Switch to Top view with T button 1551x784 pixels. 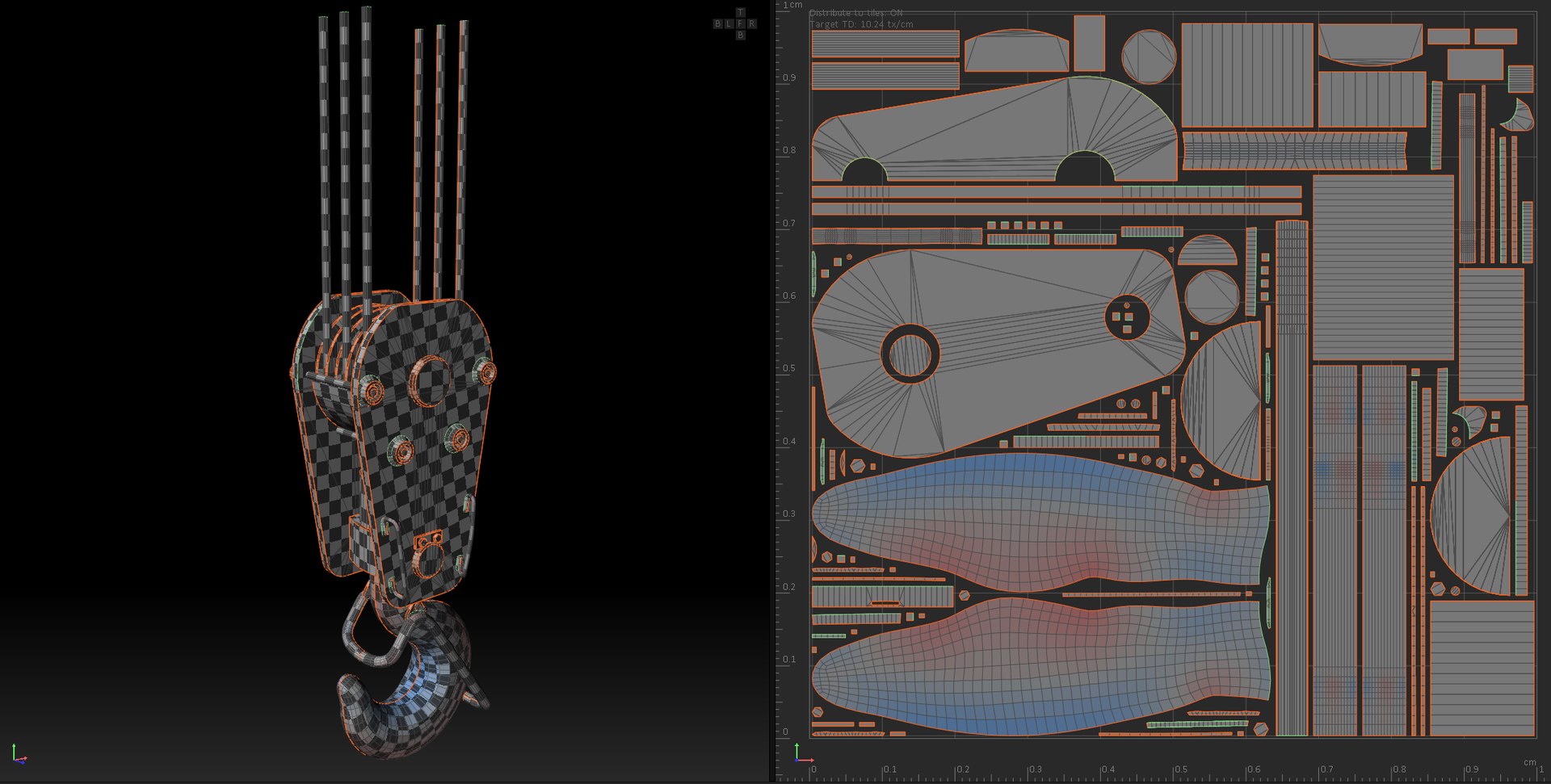point(740,13)
